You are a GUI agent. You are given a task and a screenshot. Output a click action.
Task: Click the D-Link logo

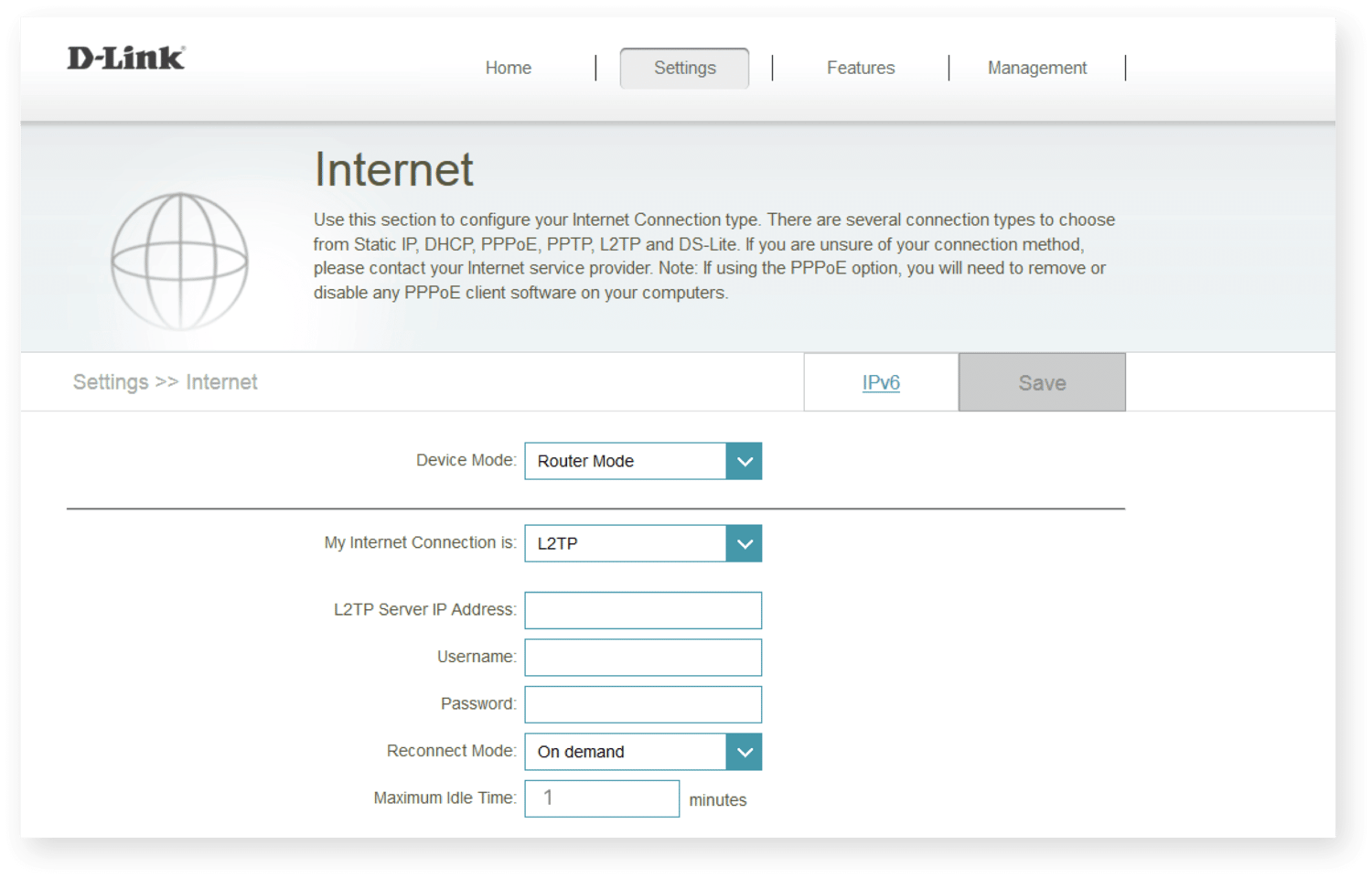(126, 59)
